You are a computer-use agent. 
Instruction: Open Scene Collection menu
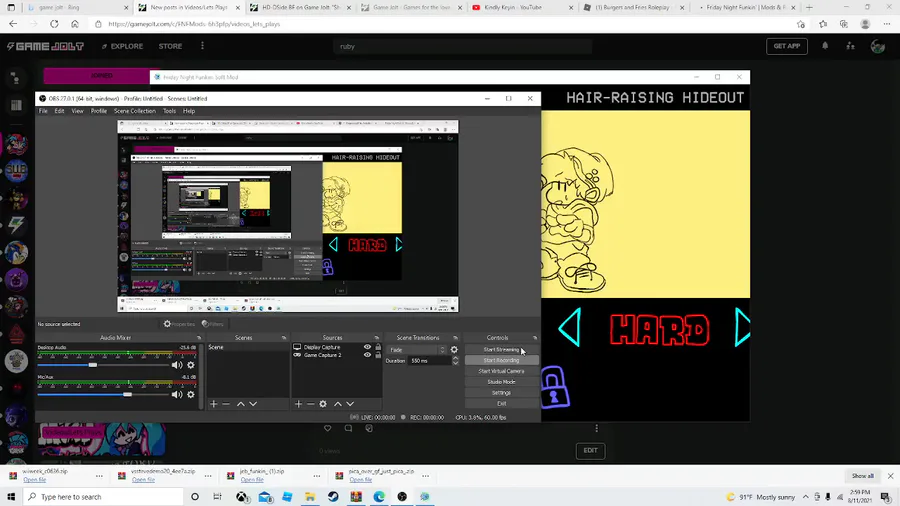click(x=134, y=111)
